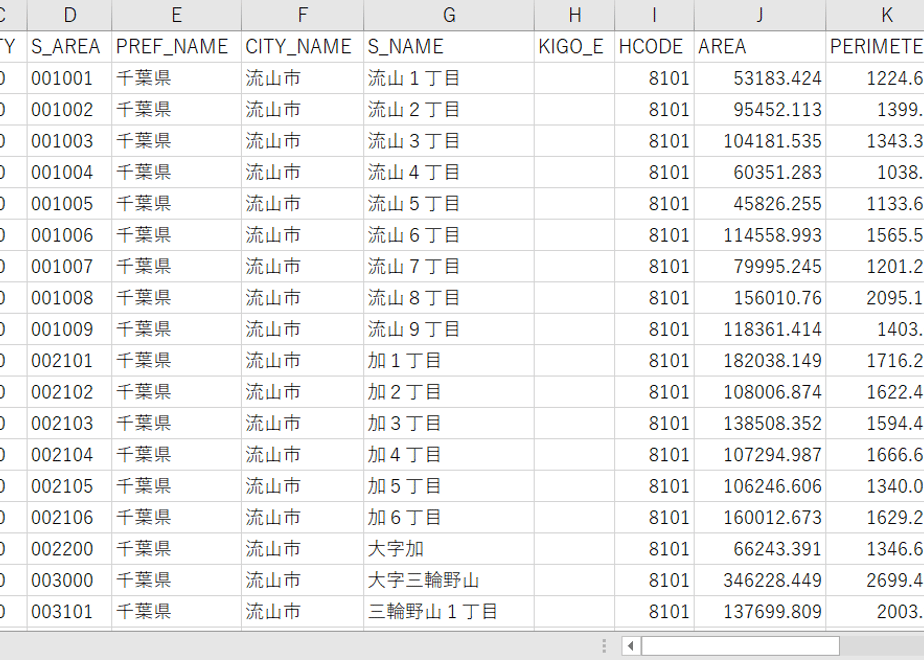Viewport: 924px width, 660px height.
Task: Click the sheet tab split handle dots
Action: pyautogui.click(x=604, y=646)
